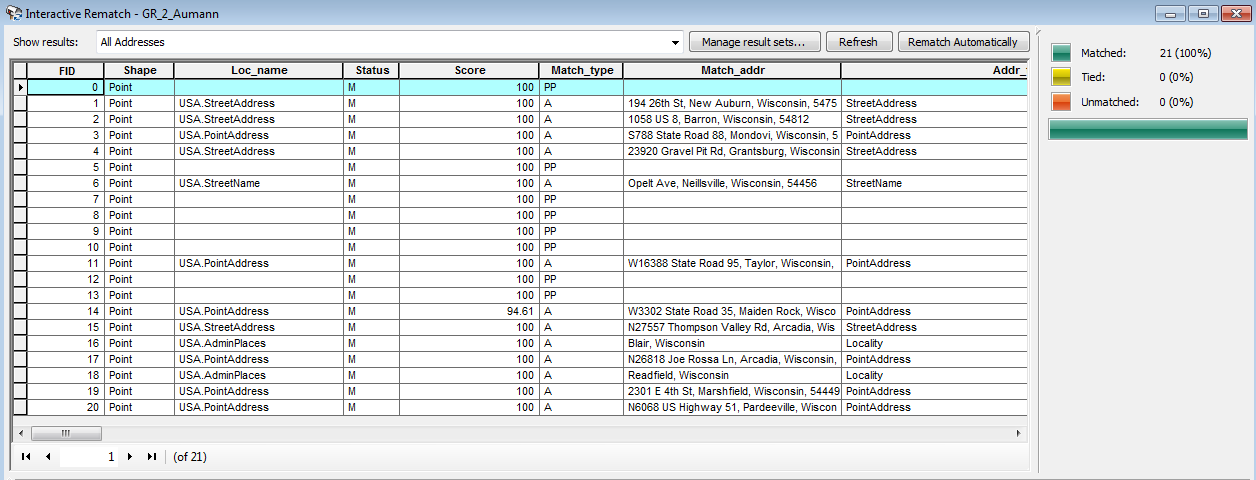Click address 'W16388 State Road 95, Taylor'
Viewport: 1256px width, 480px height.
[x=732, y=263]
